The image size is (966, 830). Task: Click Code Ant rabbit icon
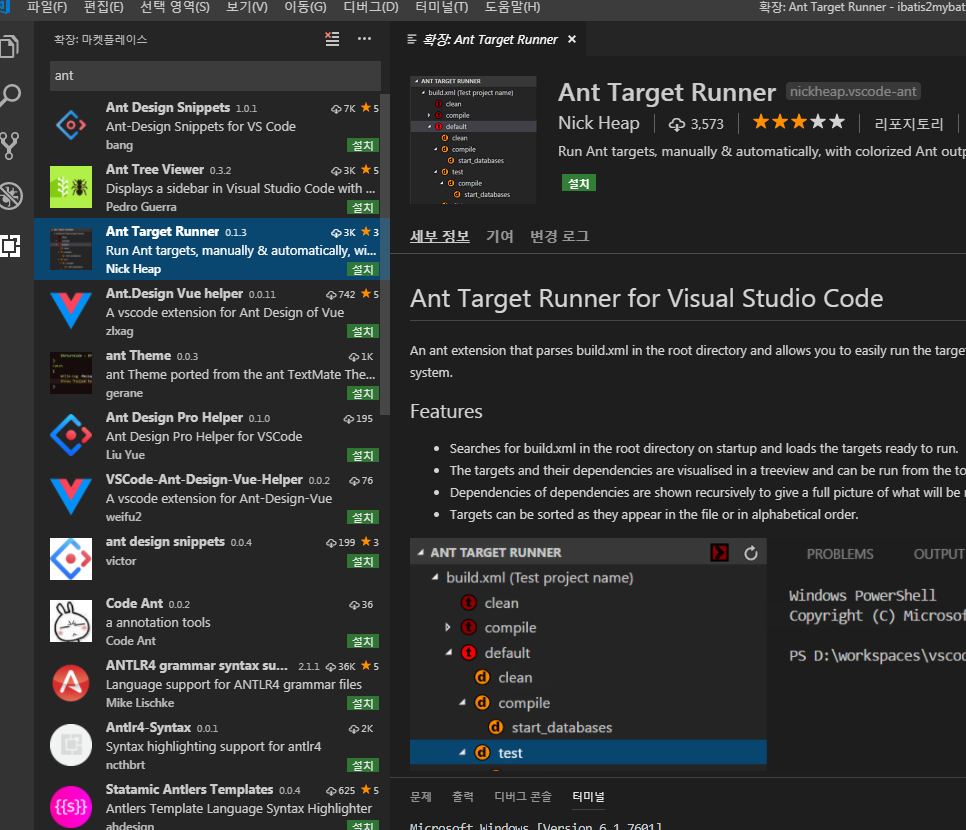(71, 621)
